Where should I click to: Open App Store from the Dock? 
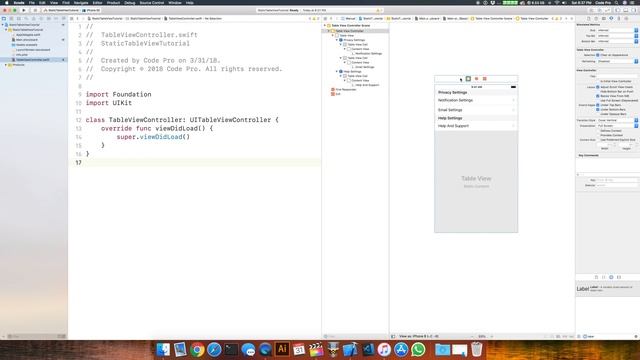[x=401, y=350]
